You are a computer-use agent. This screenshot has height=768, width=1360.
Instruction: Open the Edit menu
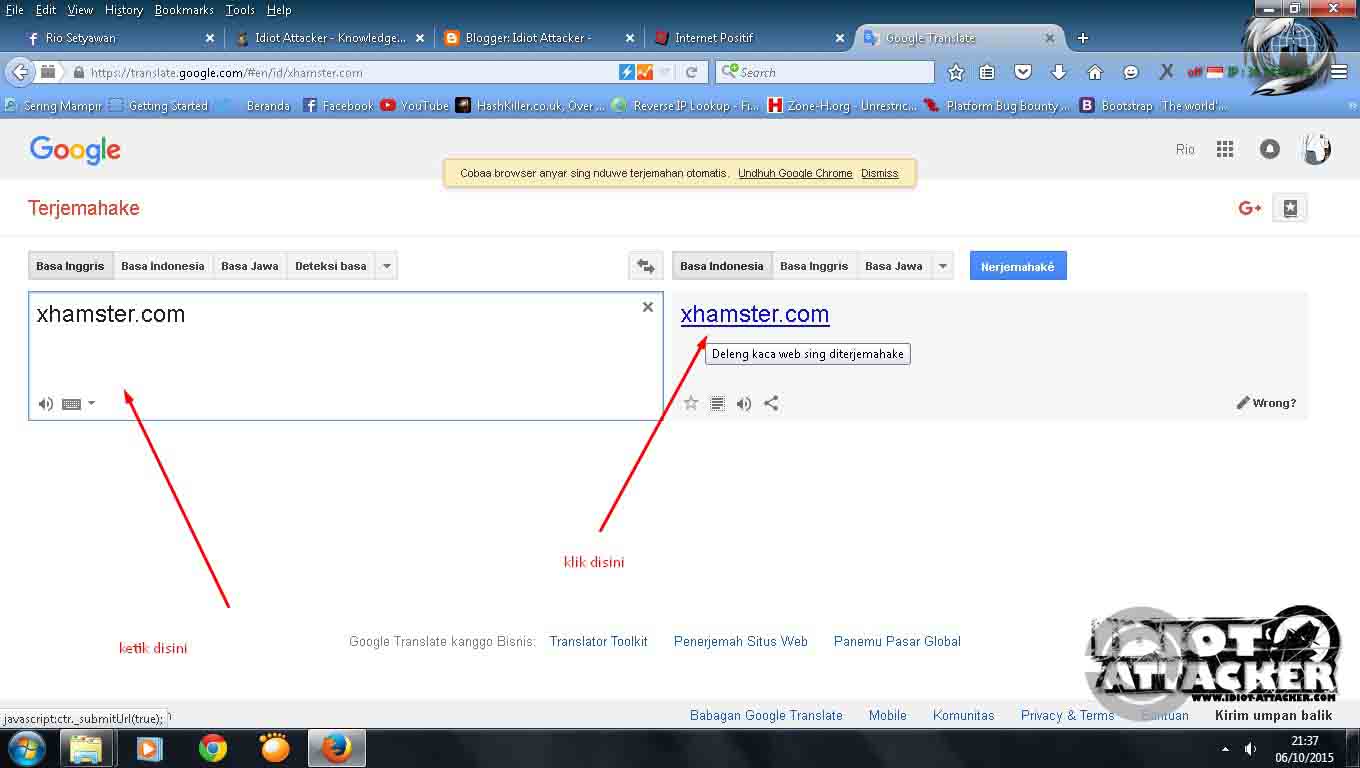pyautogui.click(x=46, y=10)
